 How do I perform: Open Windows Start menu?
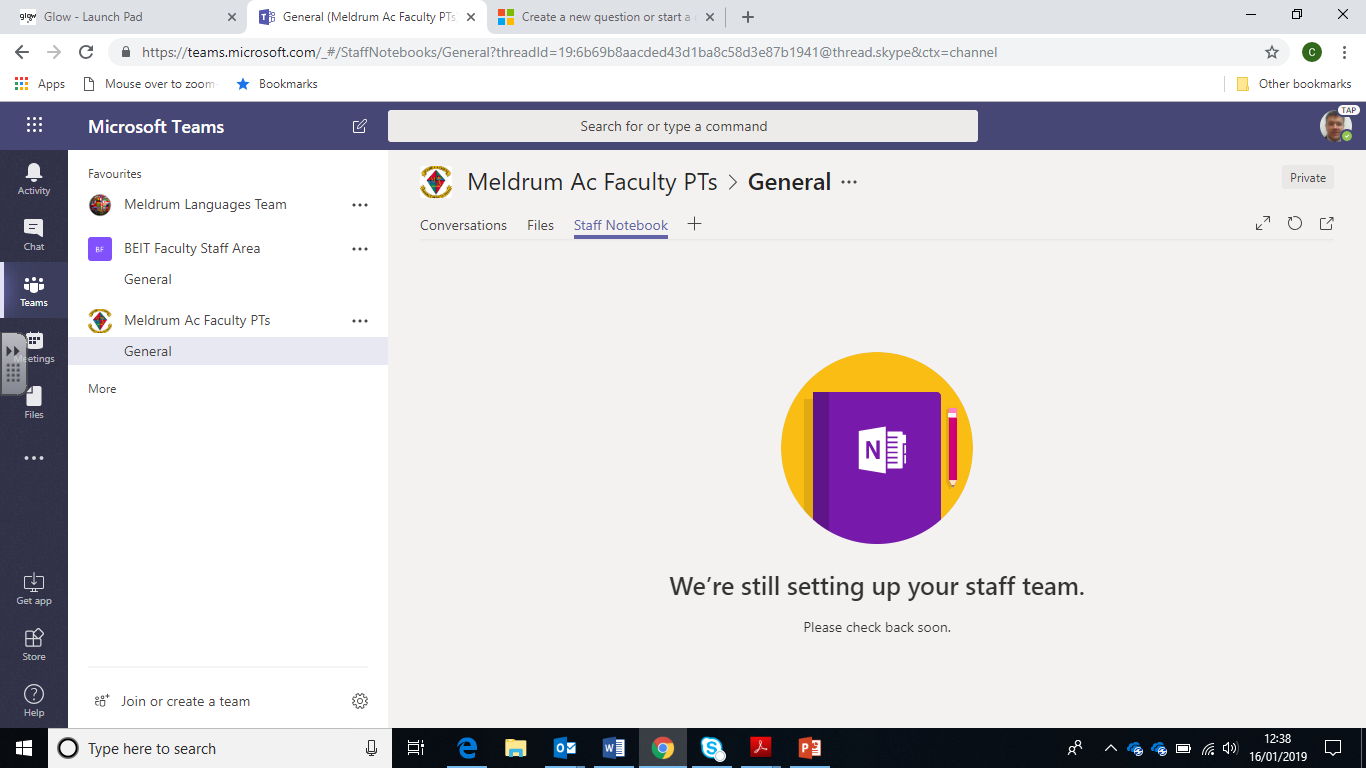23,748
